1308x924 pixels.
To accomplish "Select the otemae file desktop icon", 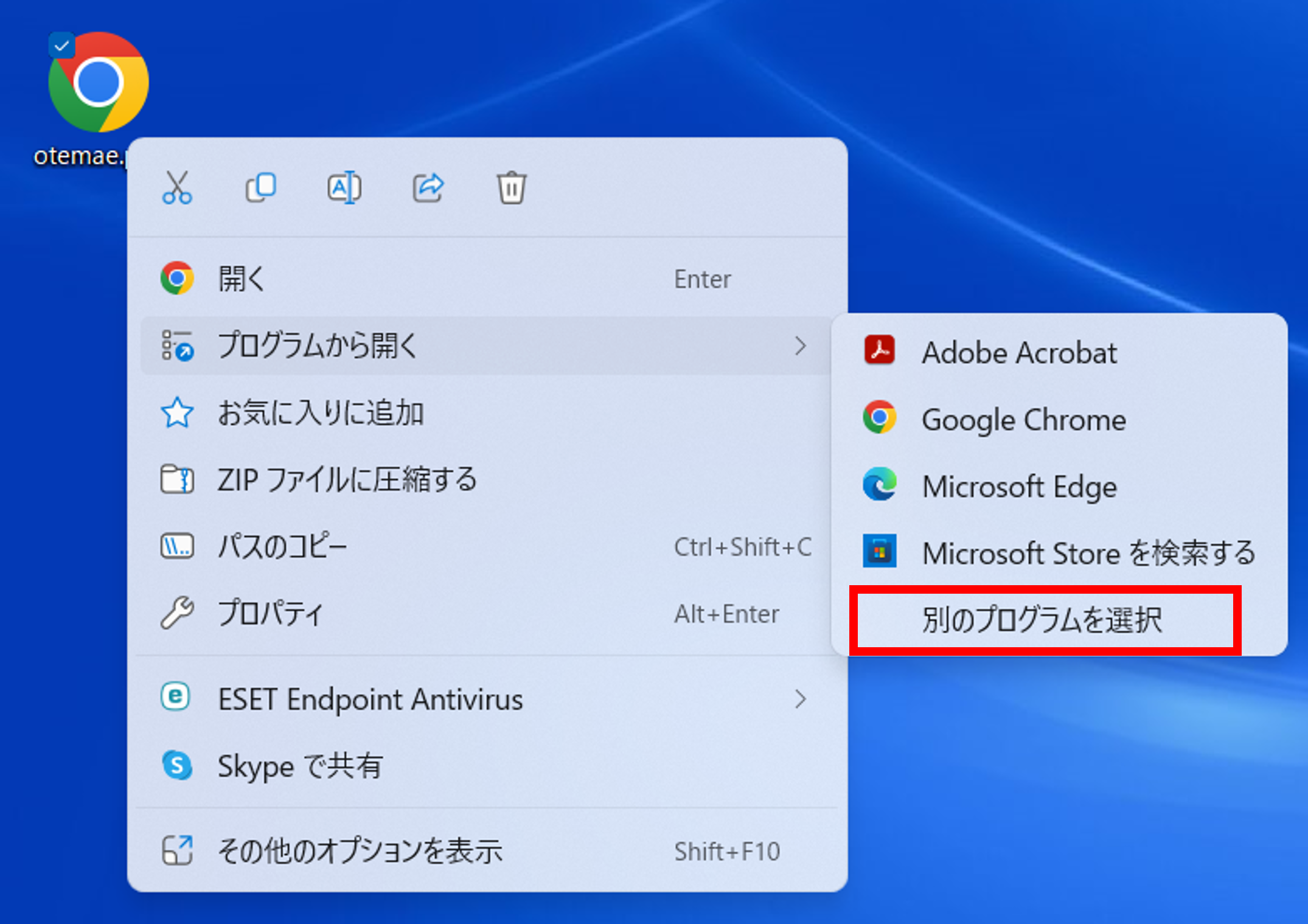I will pyautogui.click(x=98, y=82).
